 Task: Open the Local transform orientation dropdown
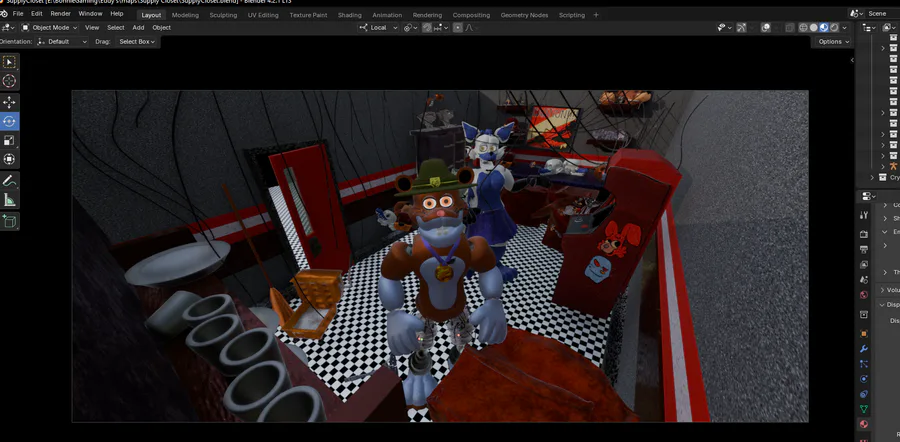(378, 28)
